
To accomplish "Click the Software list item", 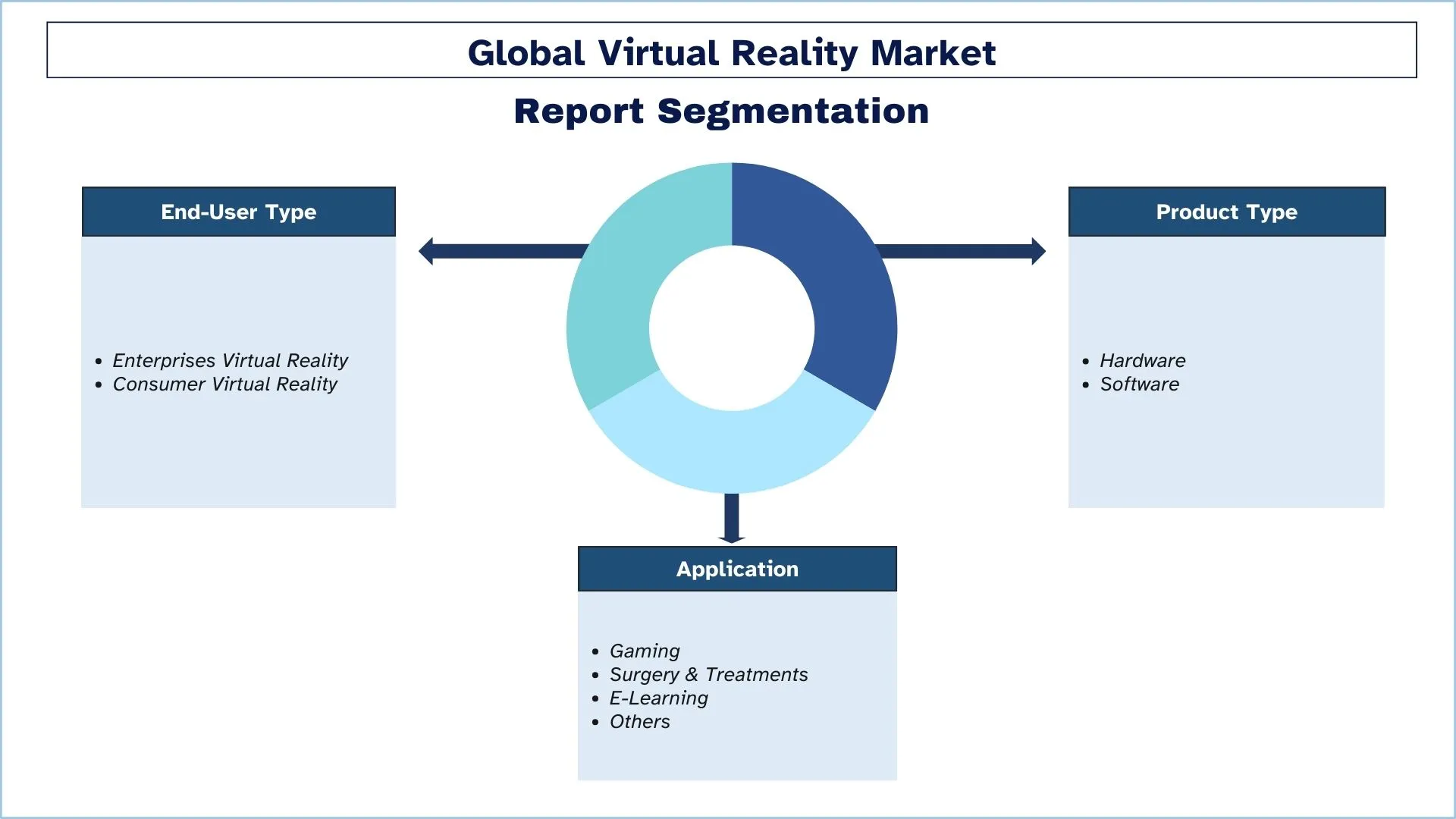I will pyautogui.click(x=1139, y=384).
